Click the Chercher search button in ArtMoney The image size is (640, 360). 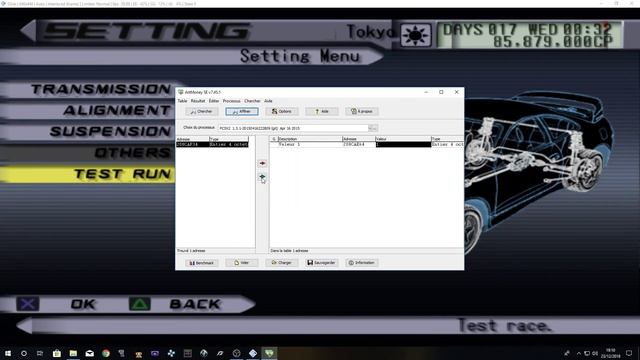coord(202,111)
